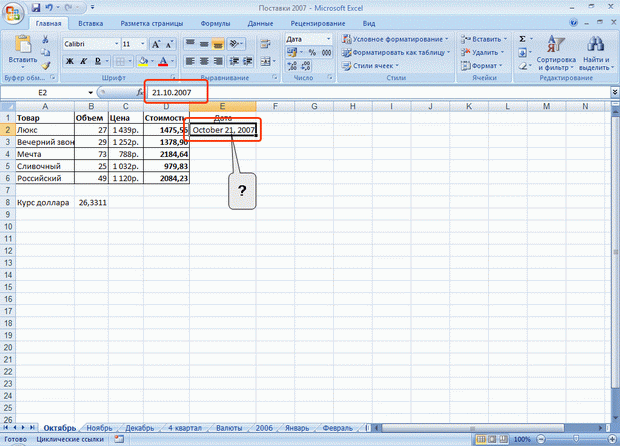620x446 pixels.
Task: Open the Name Box dropdown arrow
Action: pos(91,93)
